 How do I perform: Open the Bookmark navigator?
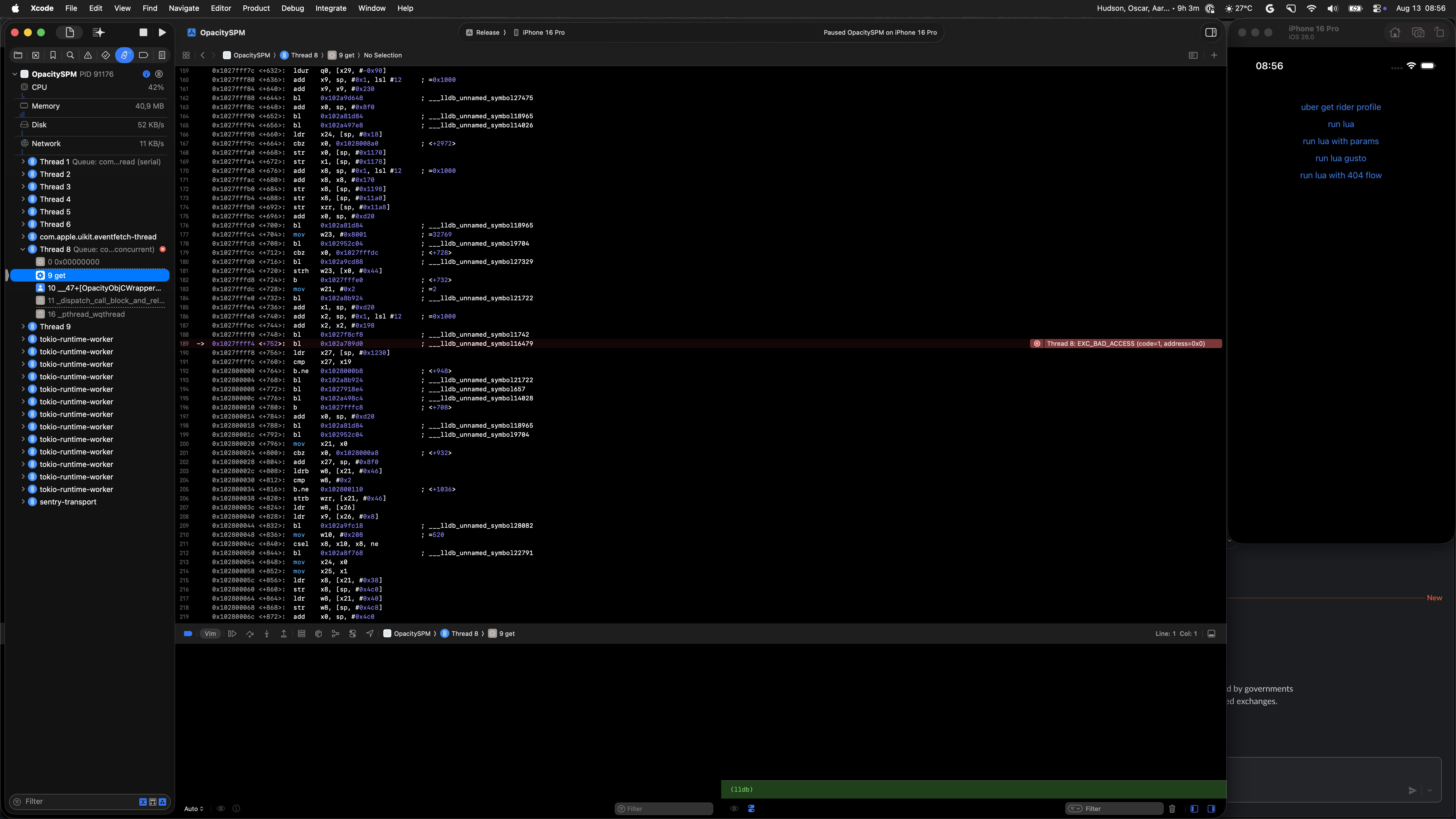pyautogui.click(x=53, y=55)
